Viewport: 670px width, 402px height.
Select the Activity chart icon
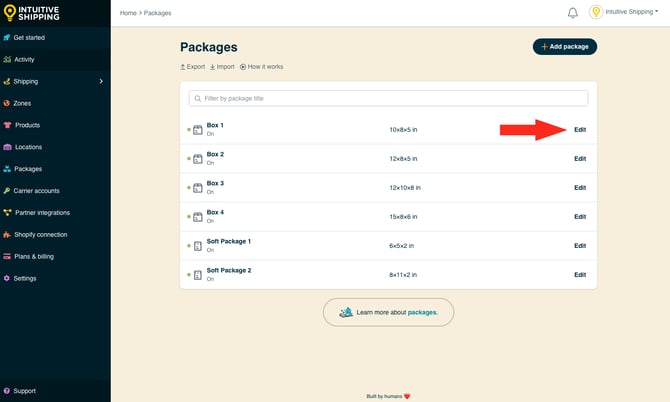click(7, 59)
